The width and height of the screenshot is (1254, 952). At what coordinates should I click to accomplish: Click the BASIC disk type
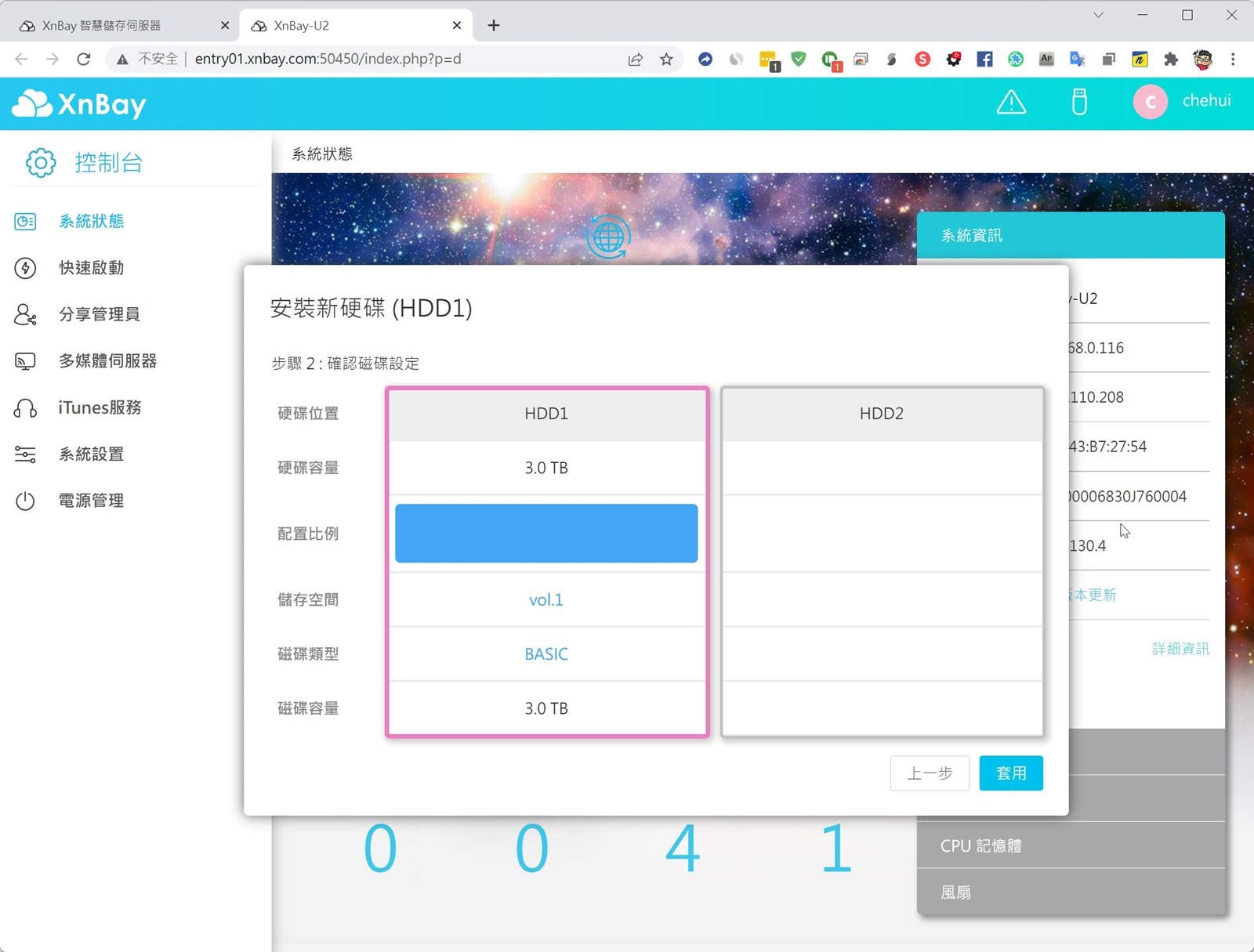point(545,654)
